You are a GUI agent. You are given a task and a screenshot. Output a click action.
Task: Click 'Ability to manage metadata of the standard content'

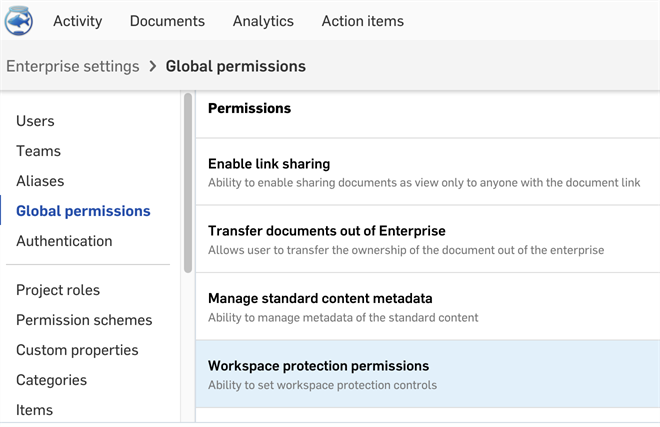[343, 318]
